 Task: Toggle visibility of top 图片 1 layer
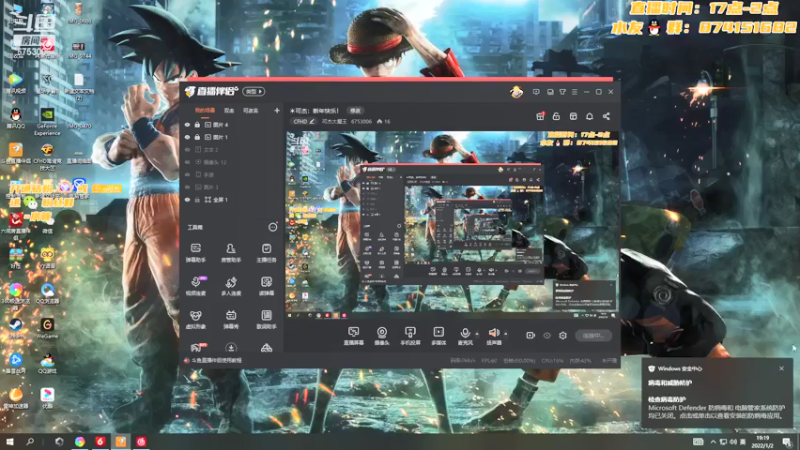(x=187, y=137)
